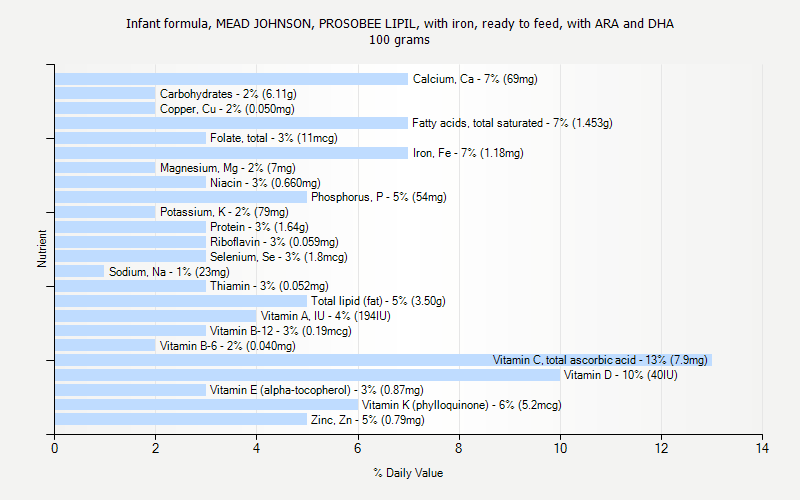This screenshot has width=800, height=500.
Task: Click the Nutrient y-axis title
Action: pyautogui.click(x=43, y=249)
